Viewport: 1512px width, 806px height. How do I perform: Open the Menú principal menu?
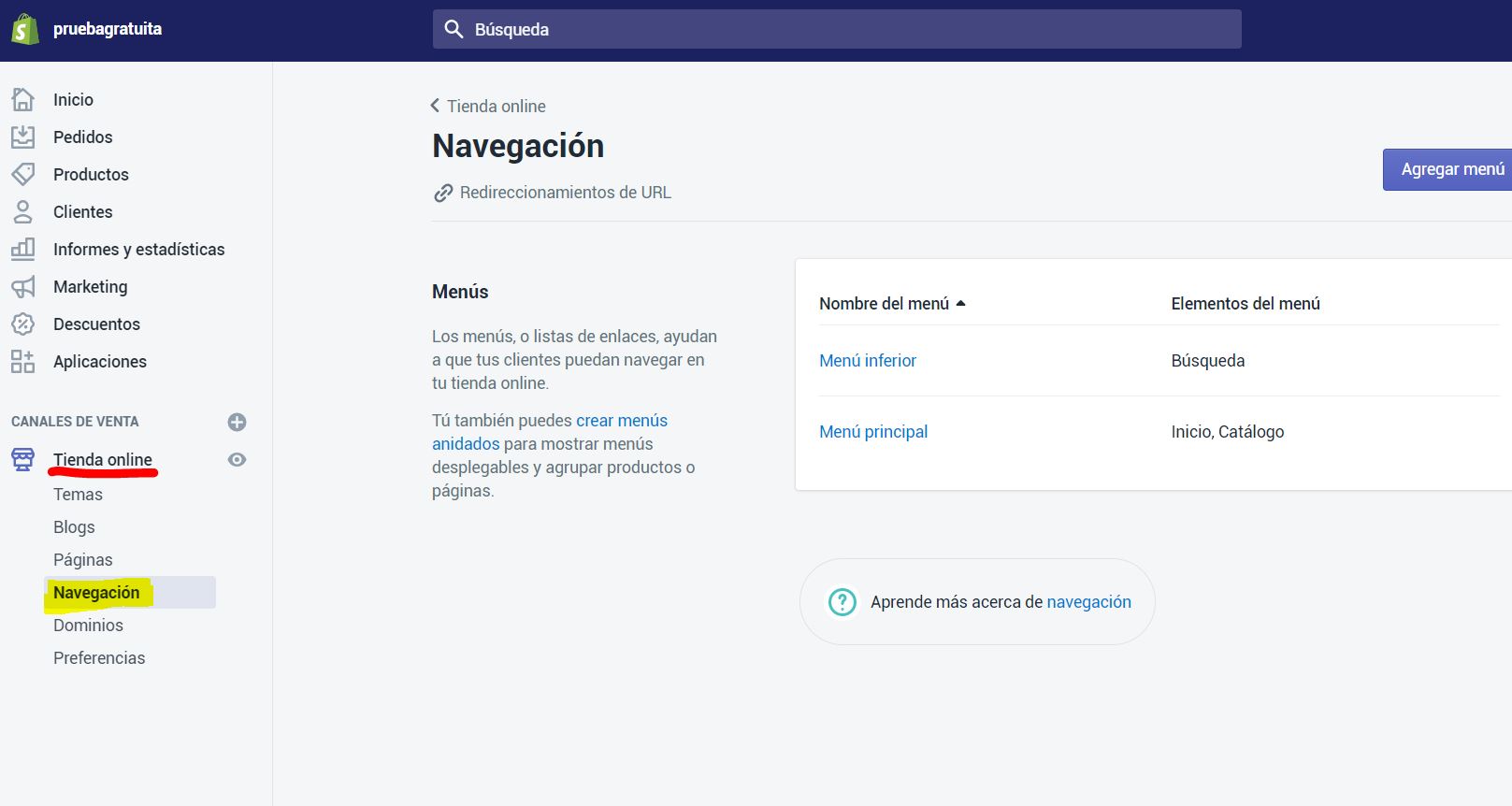873,432
